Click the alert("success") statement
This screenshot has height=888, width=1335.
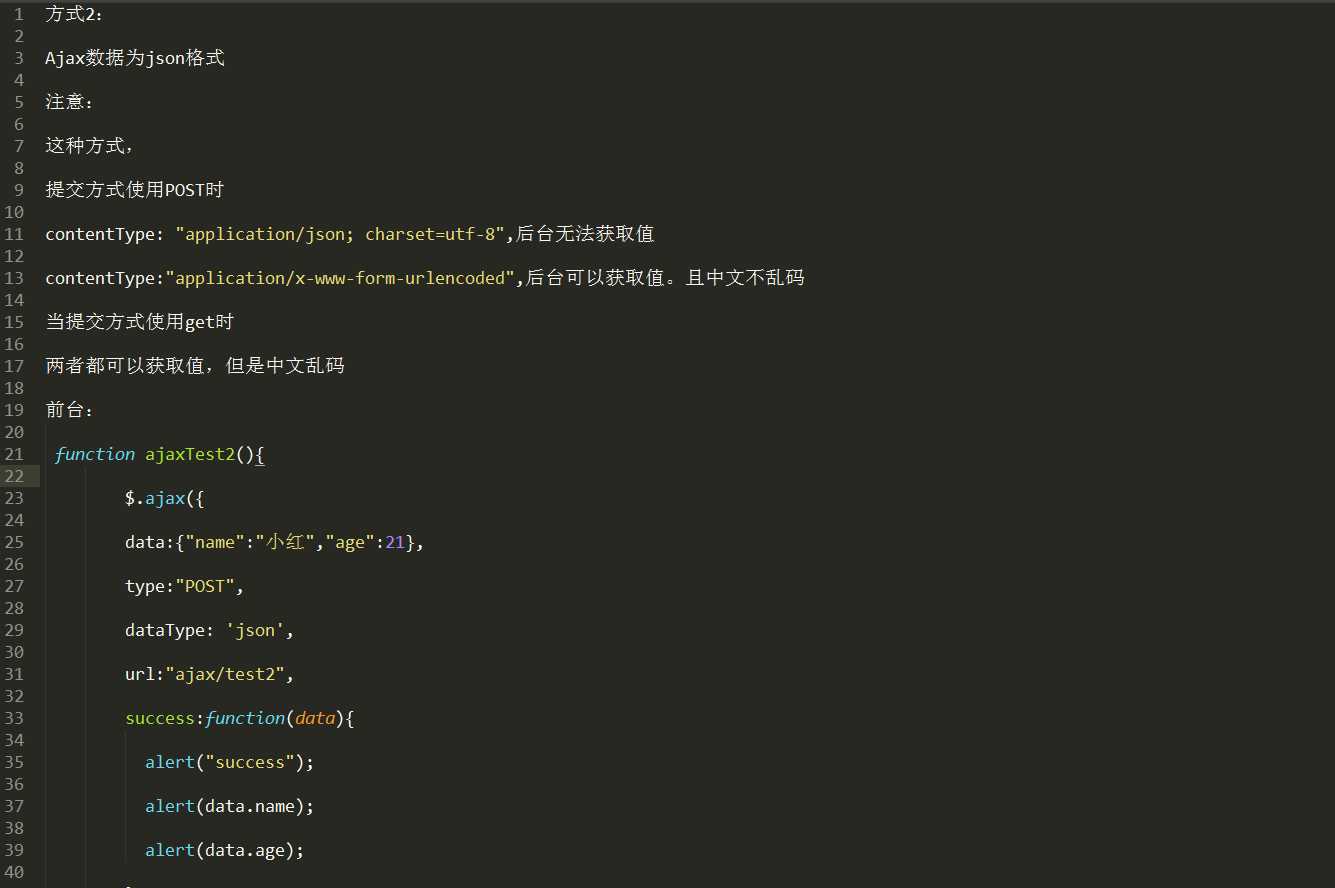[229, 762]
